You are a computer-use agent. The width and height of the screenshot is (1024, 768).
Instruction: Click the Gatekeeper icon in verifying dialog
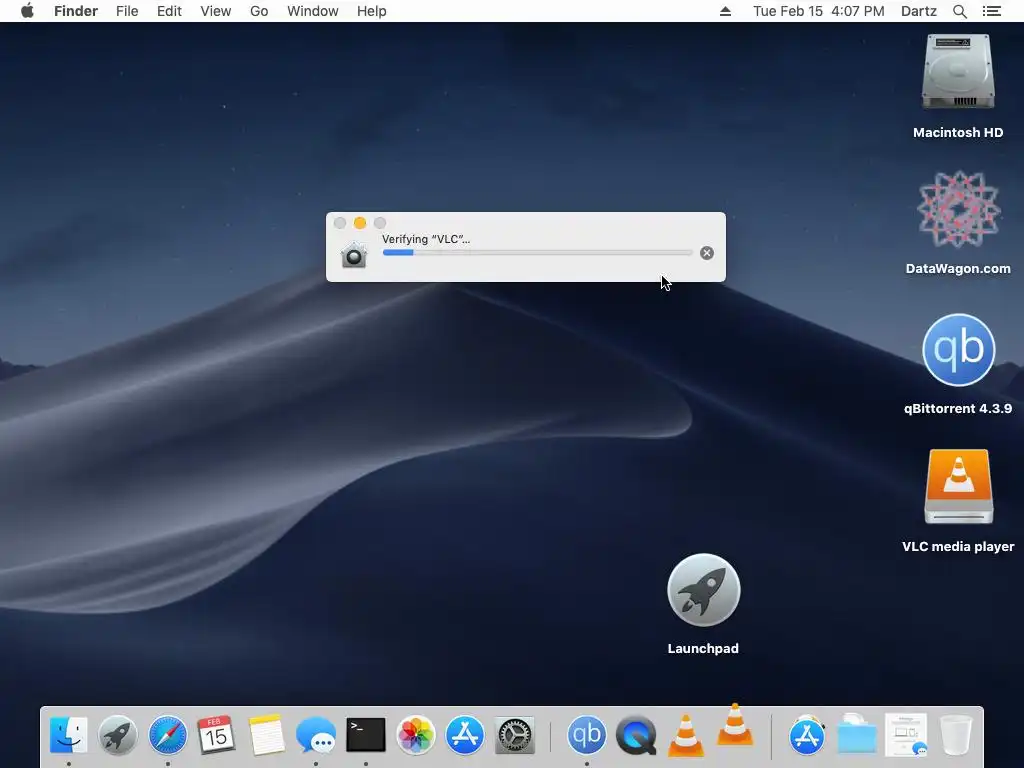pos(354,255)
